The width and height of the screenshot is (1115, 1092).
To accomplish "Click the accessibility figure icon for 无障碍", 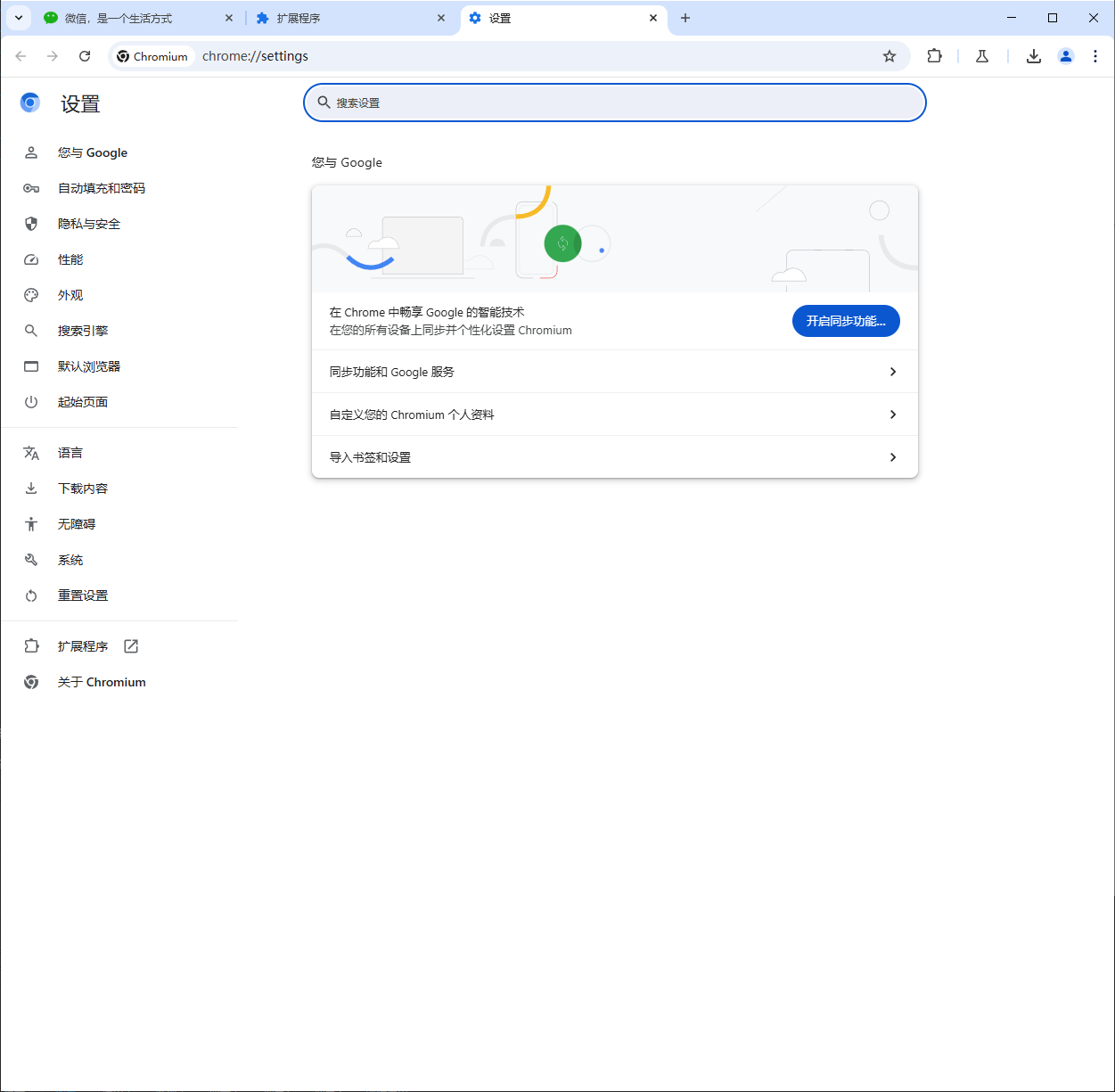I will tap(31, 524).
